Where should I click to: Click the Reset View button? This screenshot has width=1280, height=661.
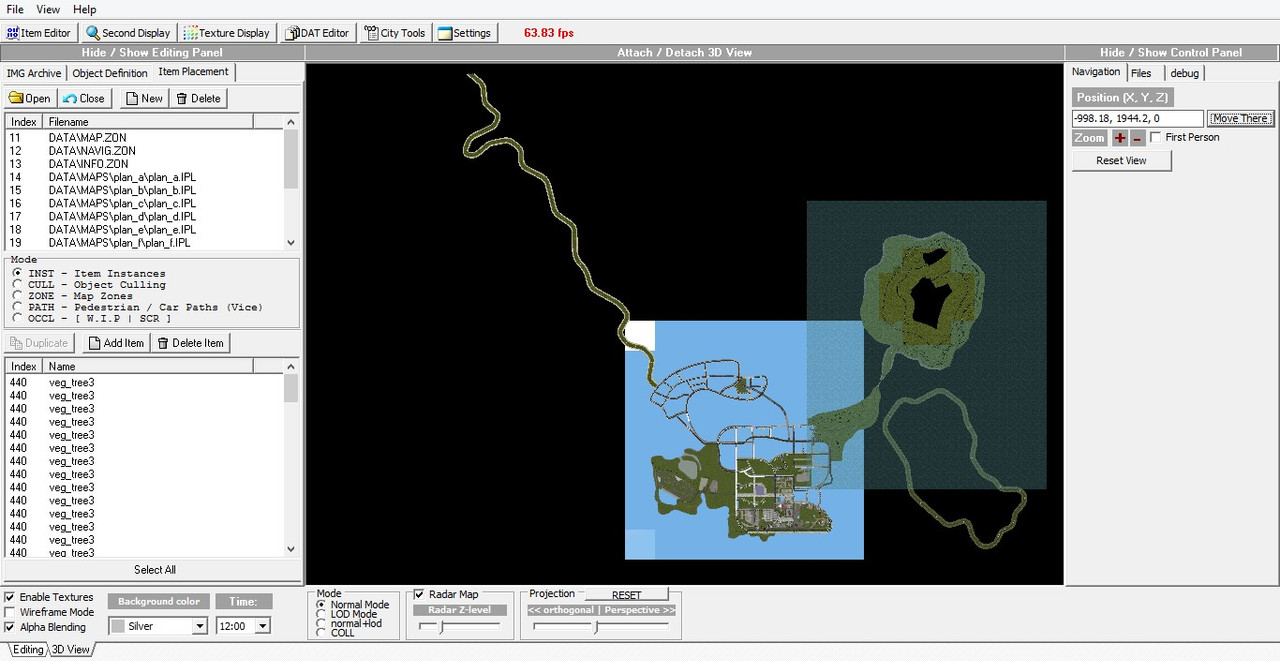[x=1121, y=160]
